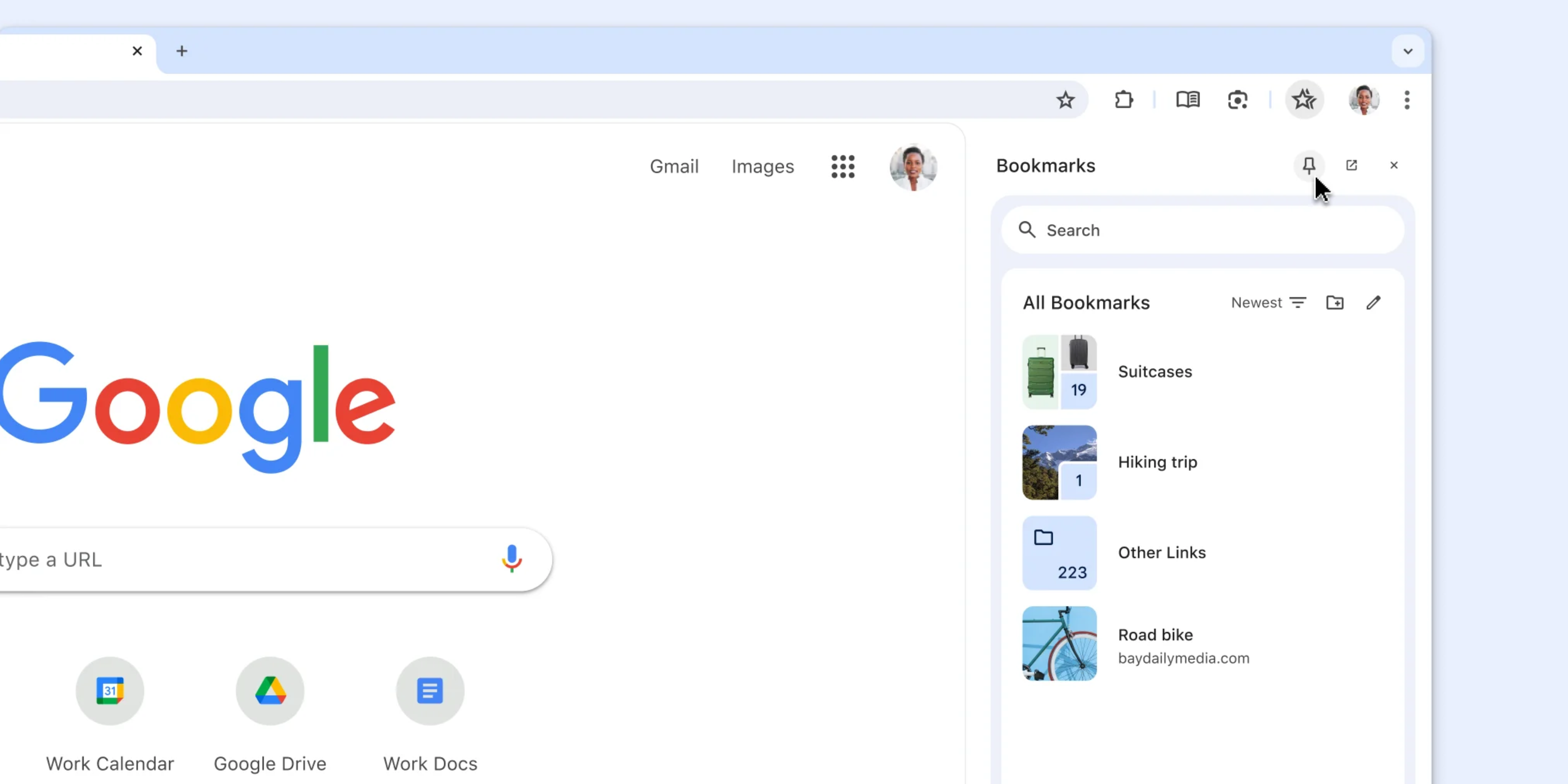Expand the tab search chevron
This screenshot has height=784, width=1568.
click(x=1407, y=51)
